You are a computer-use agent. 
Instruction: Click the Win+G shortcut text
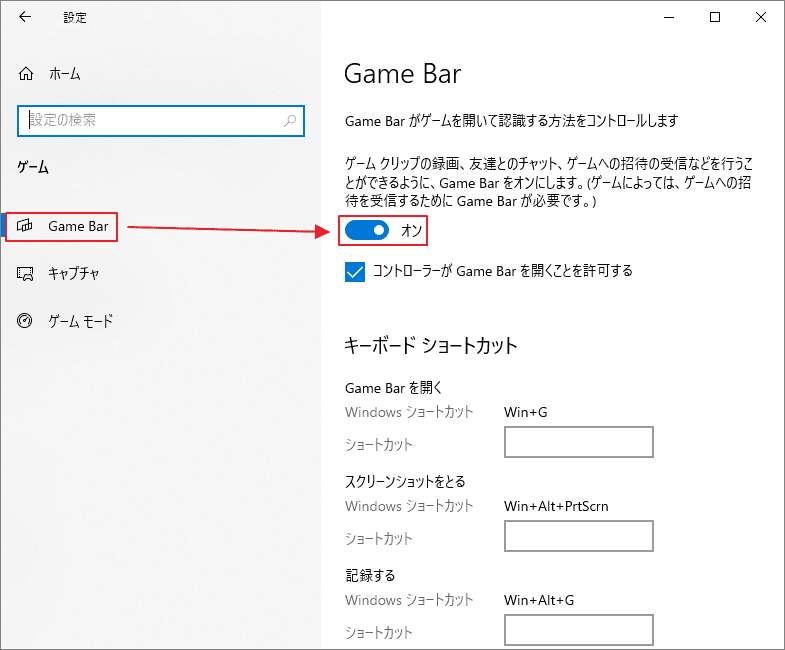pos(526,412)
